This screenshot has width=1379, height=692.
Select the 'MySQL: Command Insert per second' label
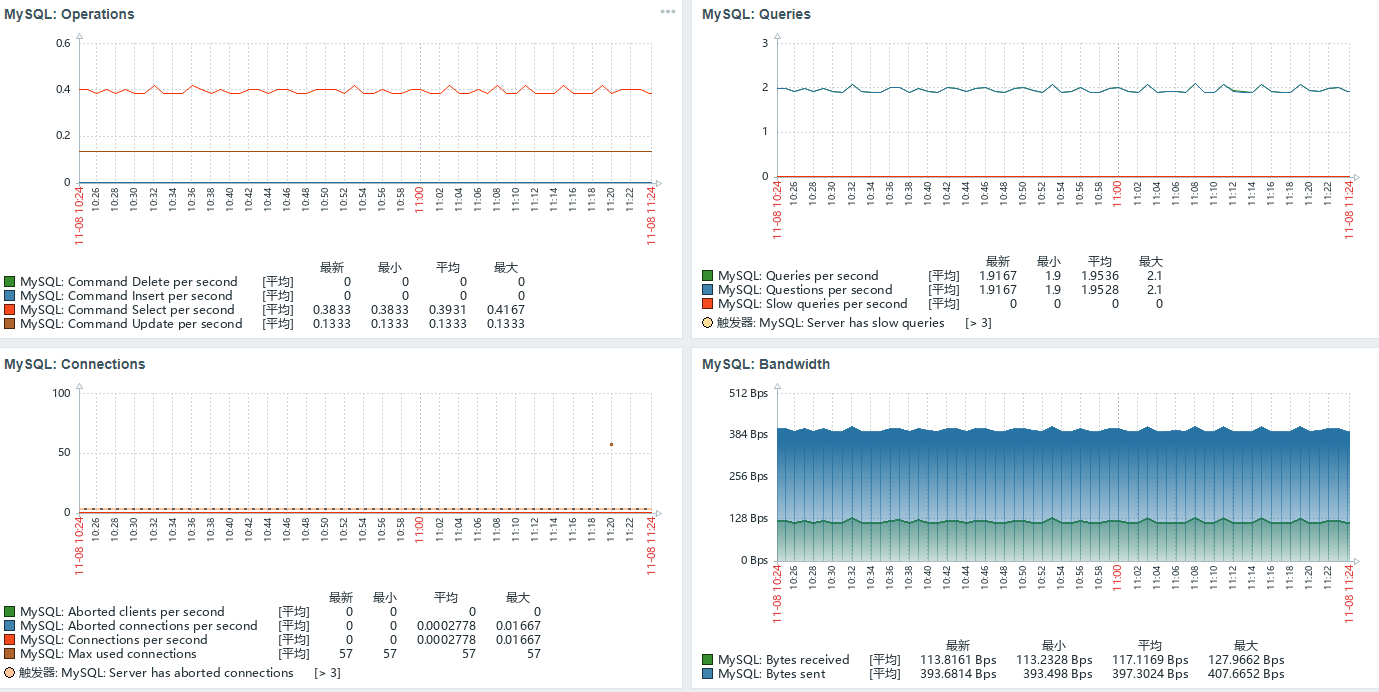[x=126, y=296]
